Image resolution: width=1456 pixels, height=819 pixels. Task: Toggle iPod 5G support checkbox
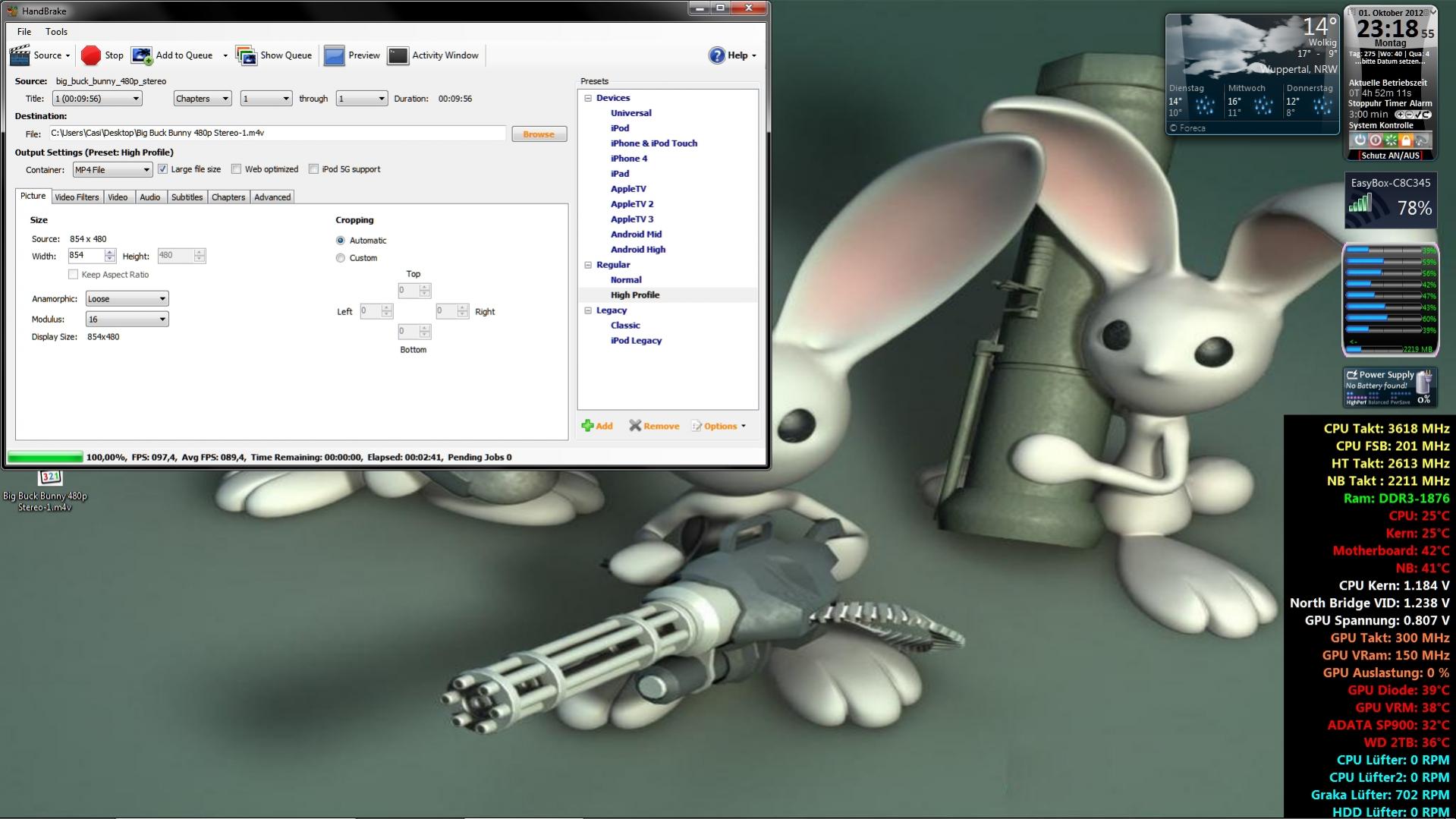coord(313,169)
